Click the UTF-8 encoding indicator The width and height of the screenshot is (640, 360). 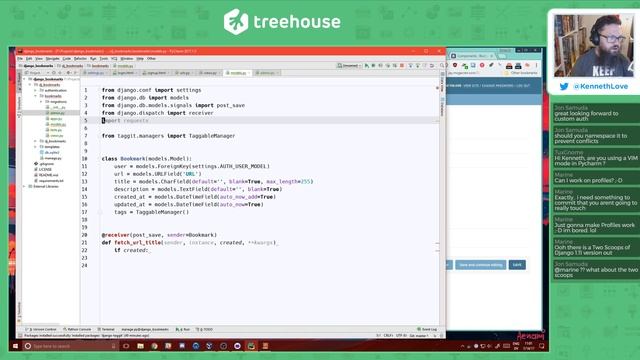(x=401, y=336)
